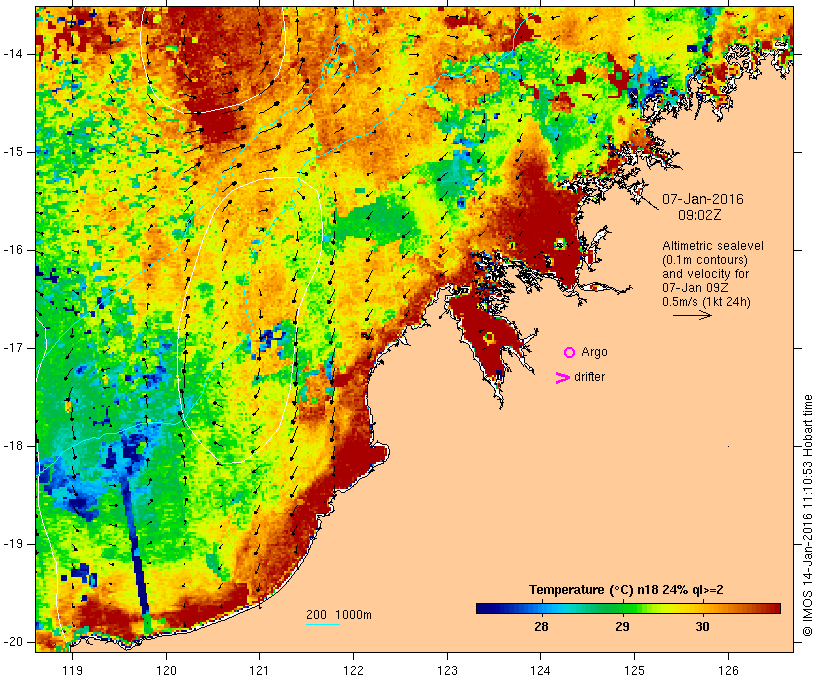The height and width of the screenshot is (680, 820).
Task: Click longitude label '123' on the axis
Action: point(447,670)
